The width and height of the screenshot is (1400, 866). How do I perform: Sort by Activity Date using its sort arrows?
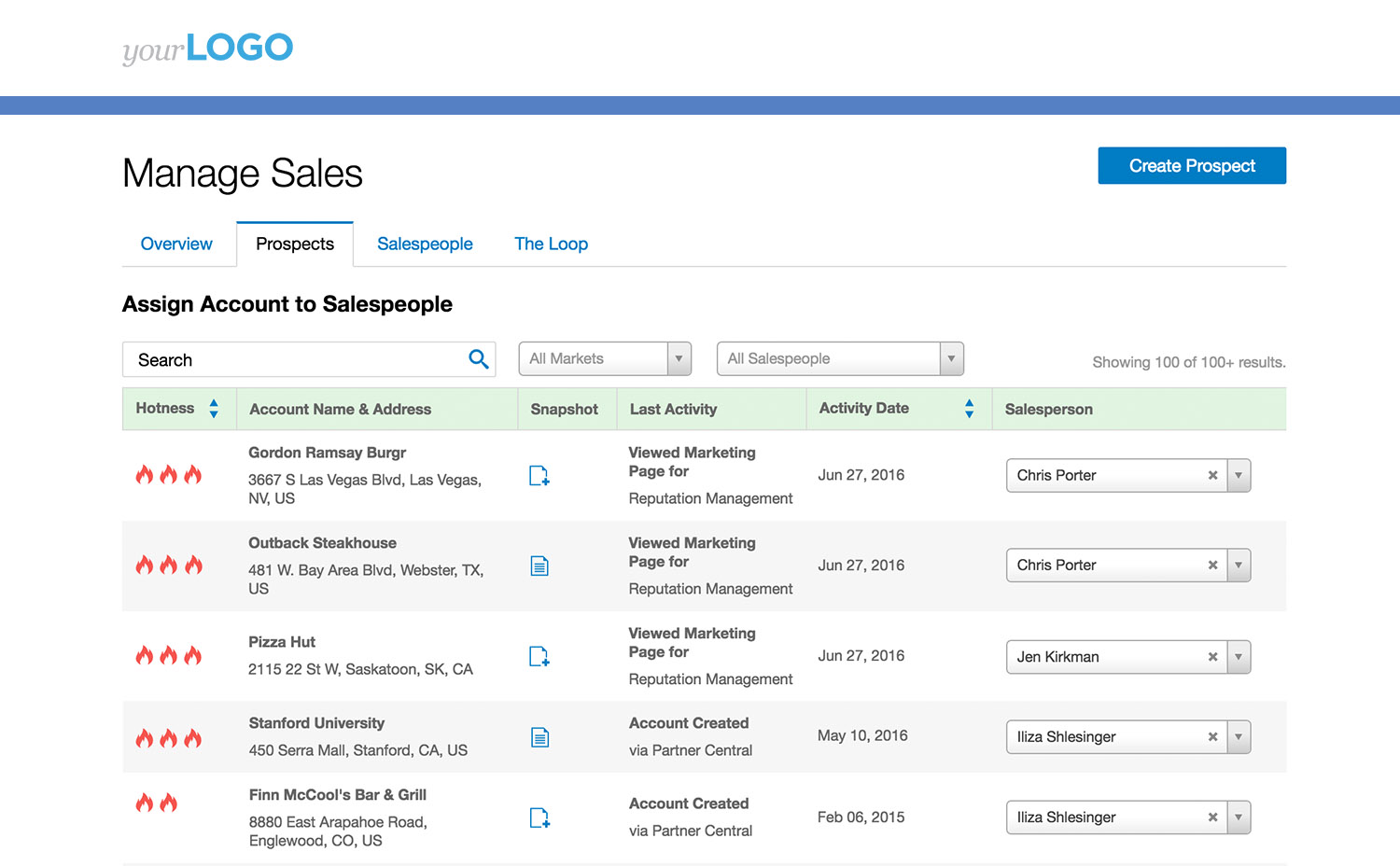tap(969, 408)
